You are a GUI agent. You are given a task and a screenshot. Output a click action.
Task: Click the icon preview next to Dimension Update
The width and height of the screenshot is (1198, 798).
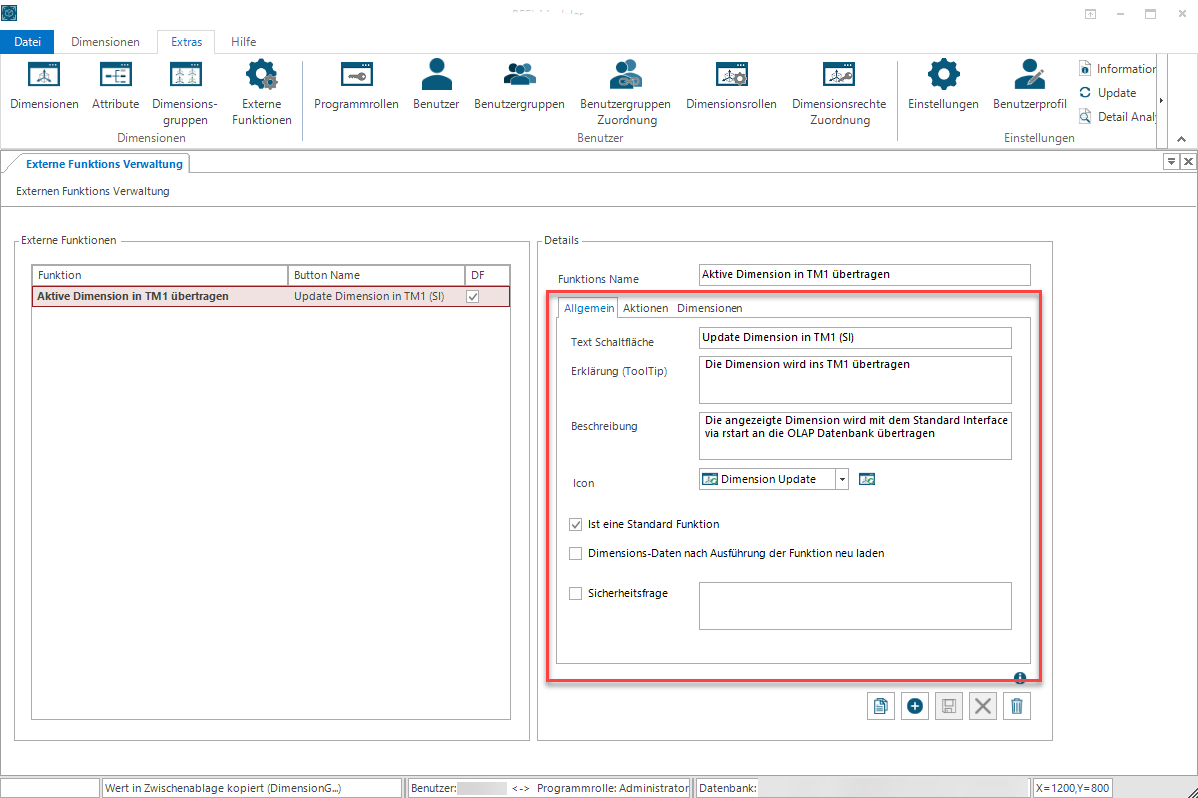coord(866,479)
